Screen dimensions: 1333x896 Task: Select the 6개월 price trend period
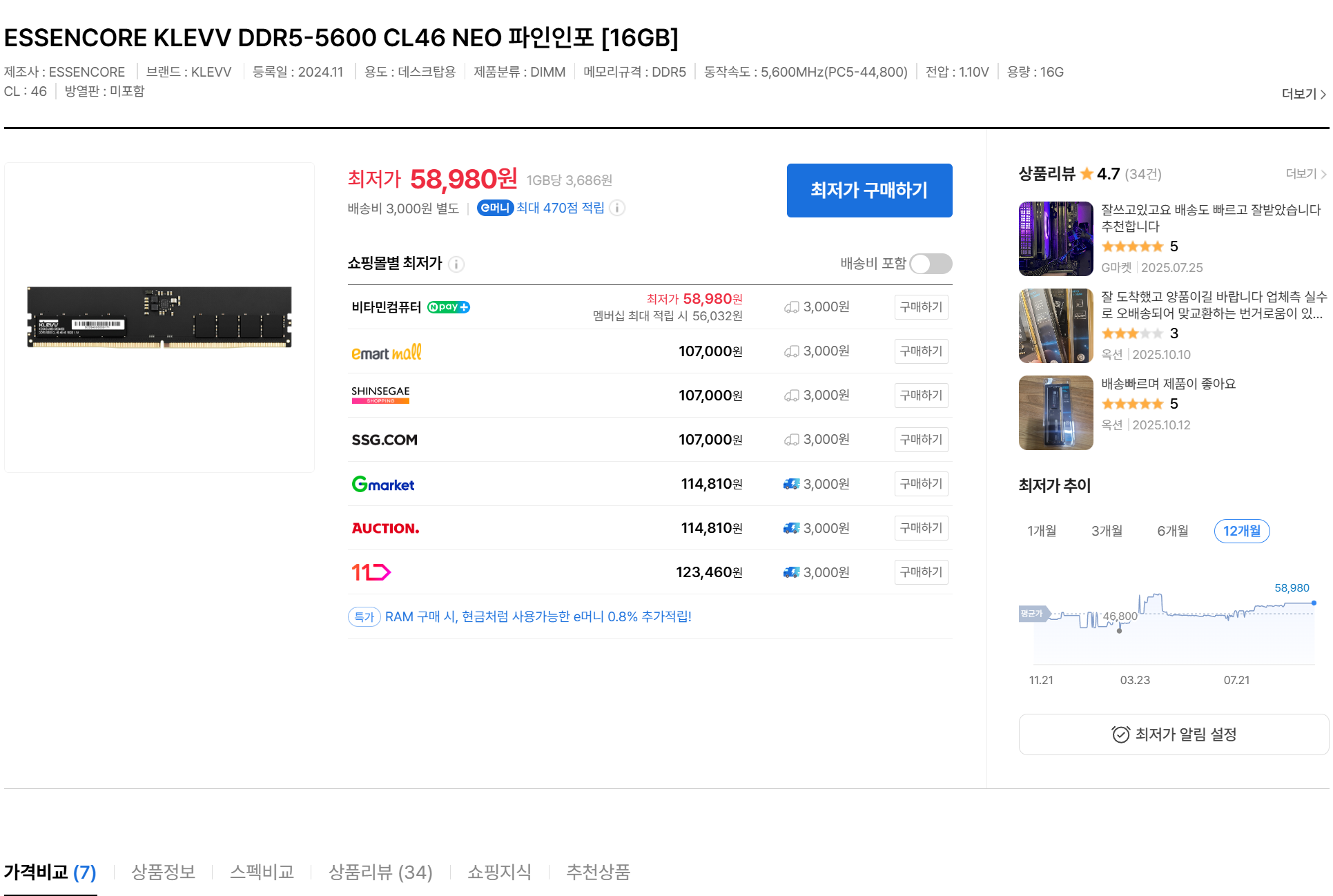(1173, 531)
